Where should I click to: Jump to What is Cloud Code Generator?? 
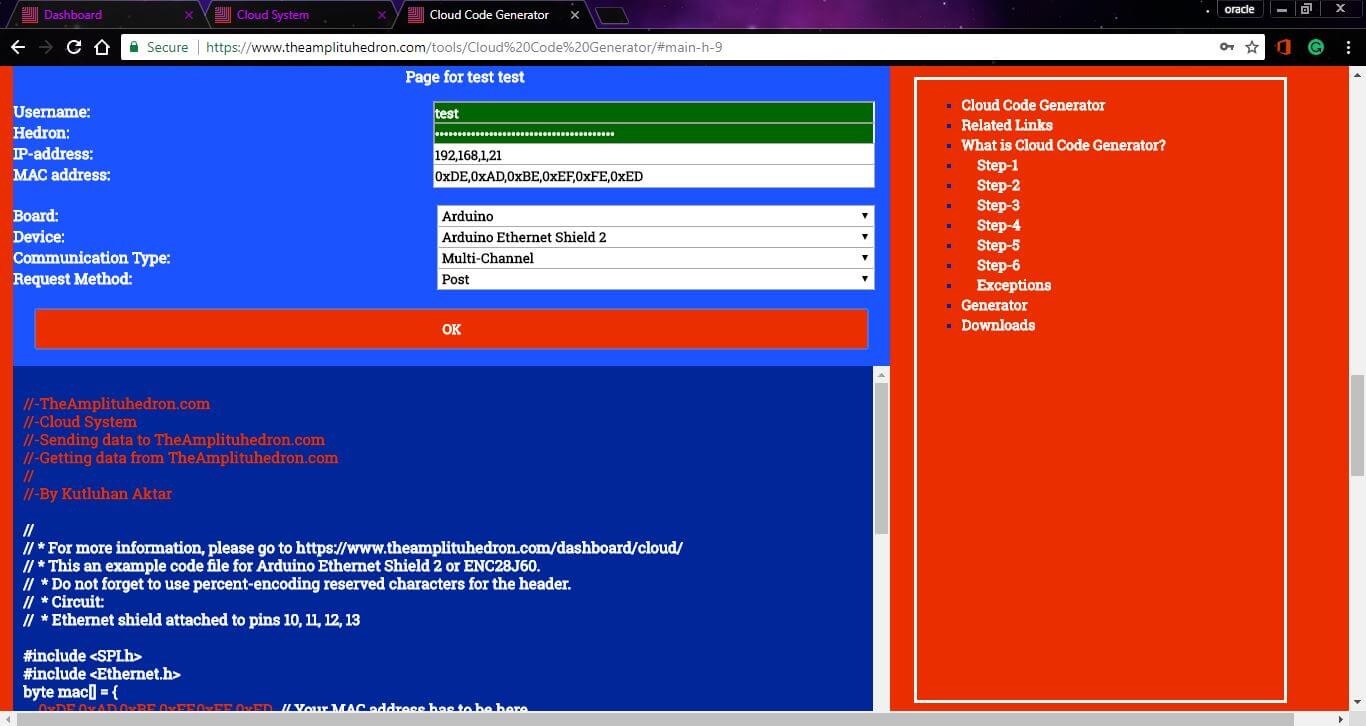tap(1063, 145)
